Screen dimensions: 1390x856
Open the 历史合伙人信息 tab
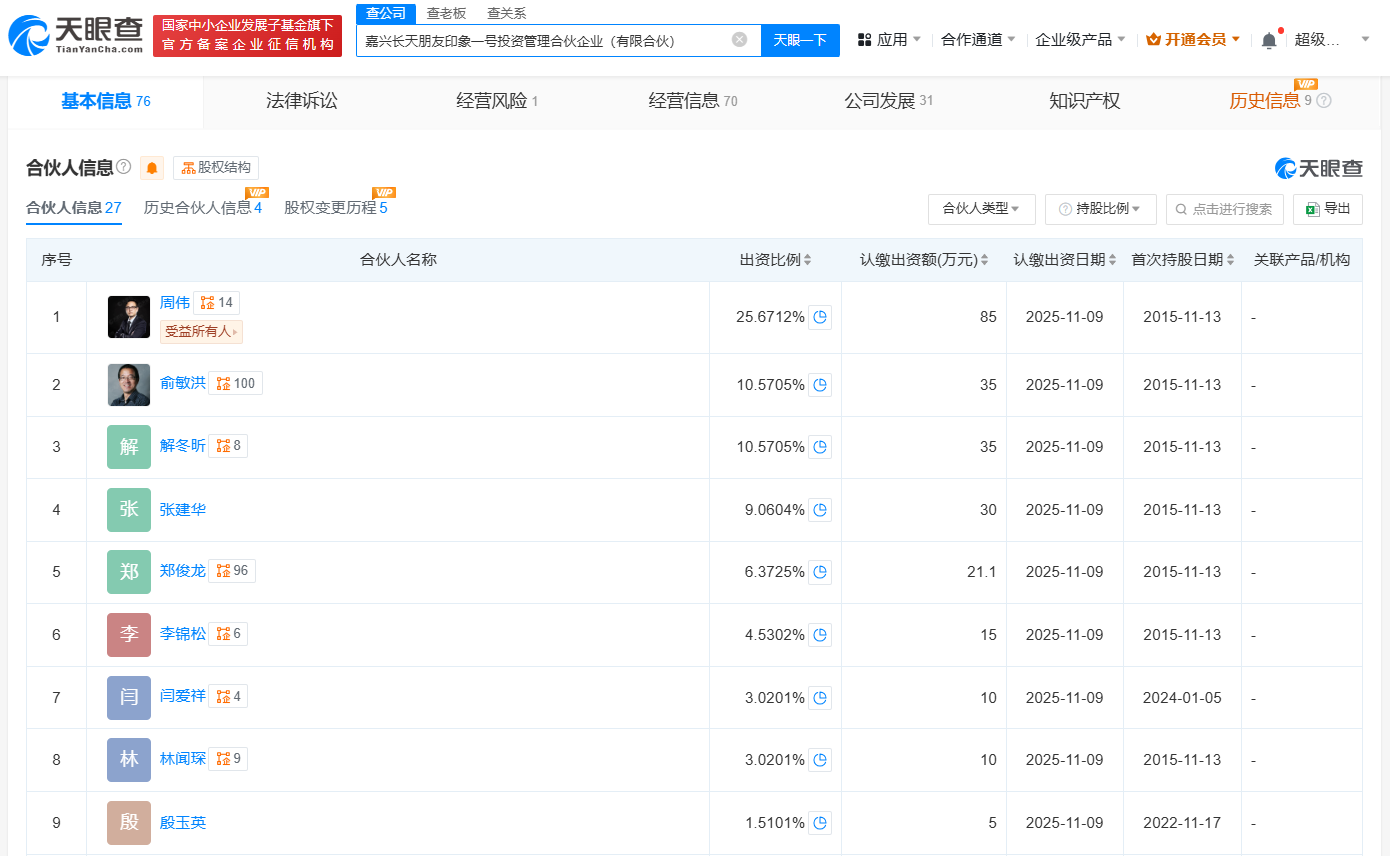(x=196, y=209)
